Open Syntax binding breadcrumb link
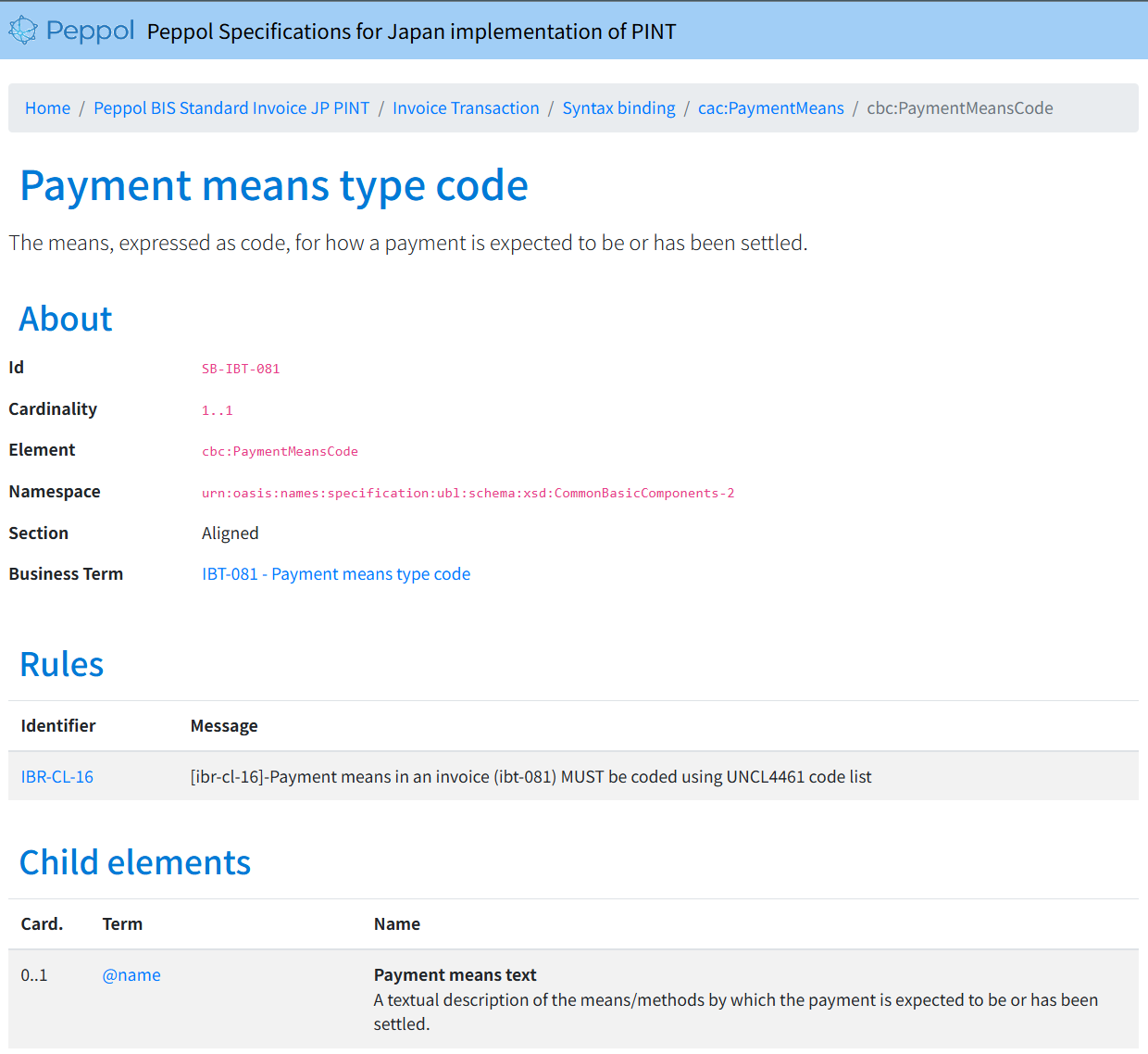This screenshot has width=1148, height=1054. [x=618, y=108]
